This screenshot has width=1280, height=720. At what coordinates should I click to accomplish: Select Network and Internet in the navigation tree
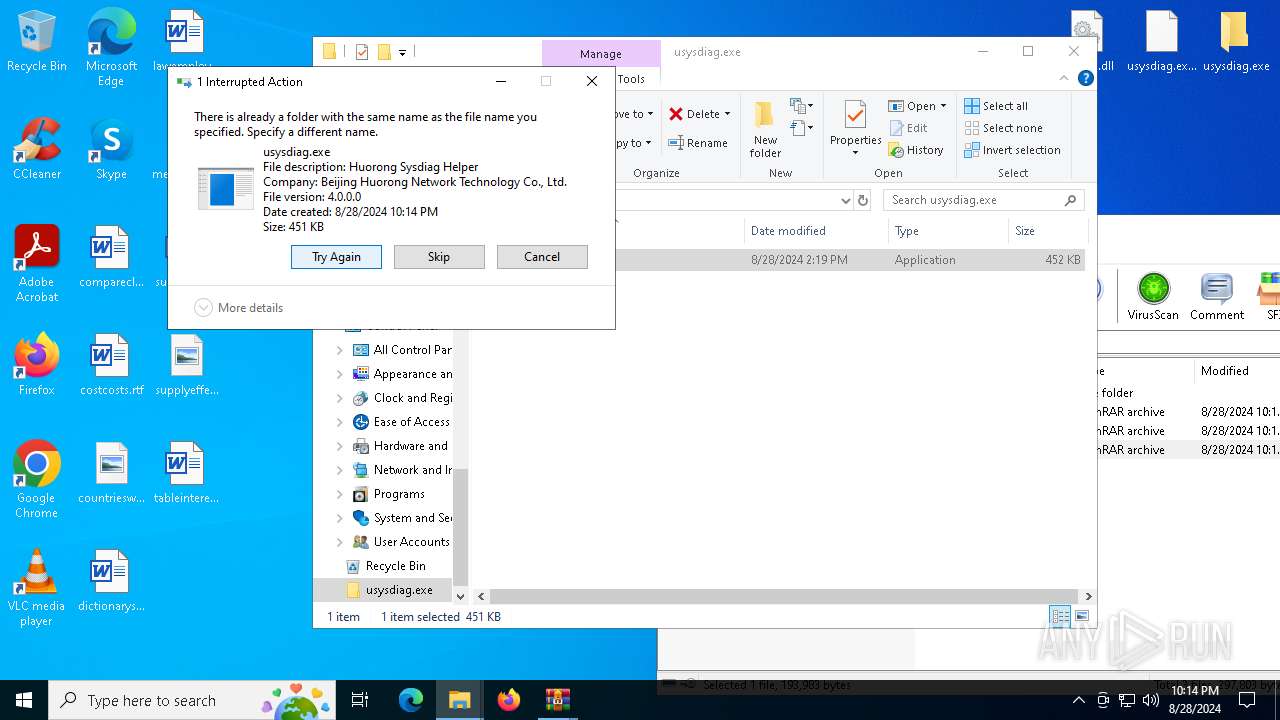click(x=402, y=470)
